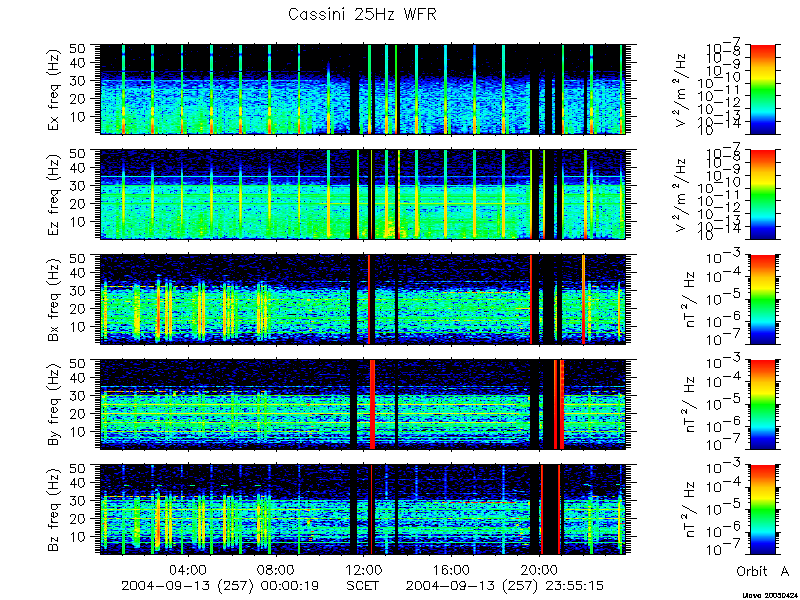Select the nT²/Hz units label beside the By color bar
Viewport: 800px width, 600px height.
[690, 405]
